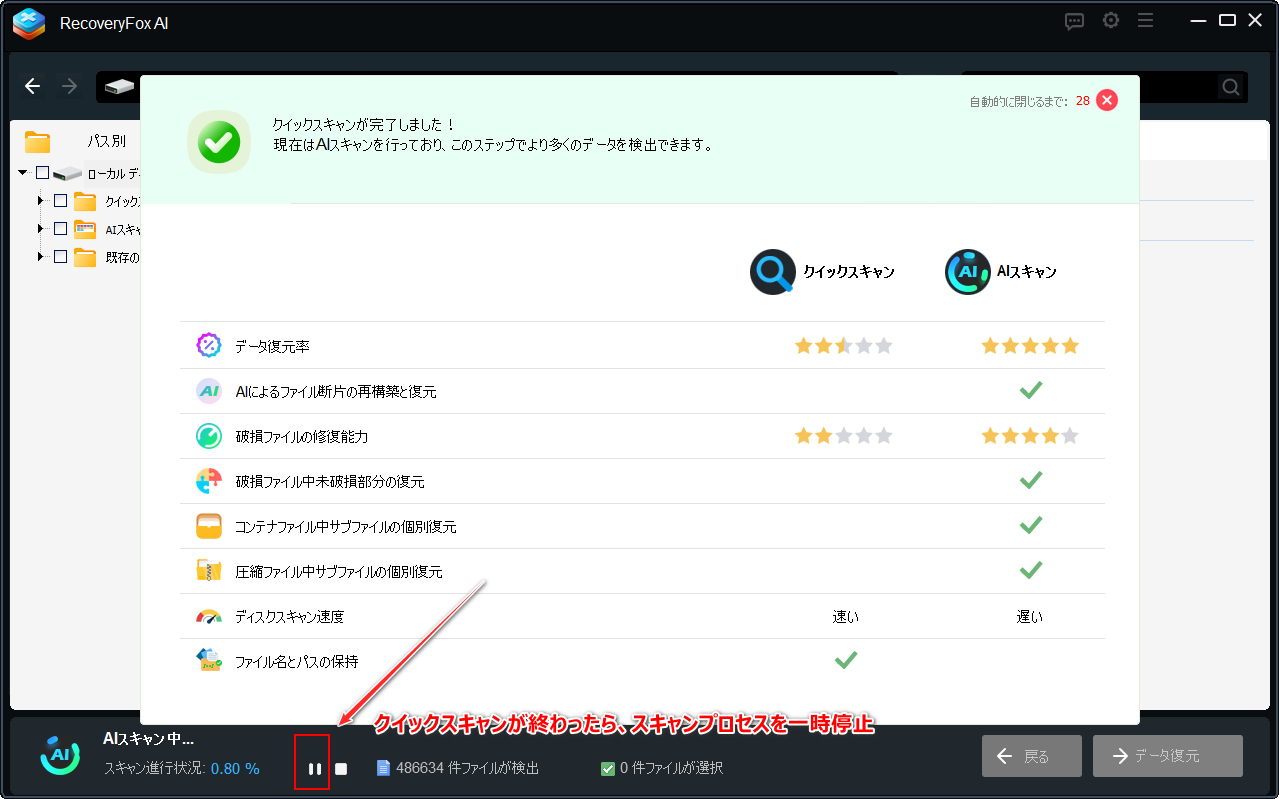Click the 圧縮ファイル zip folder icon

click(x=209, y=571)
